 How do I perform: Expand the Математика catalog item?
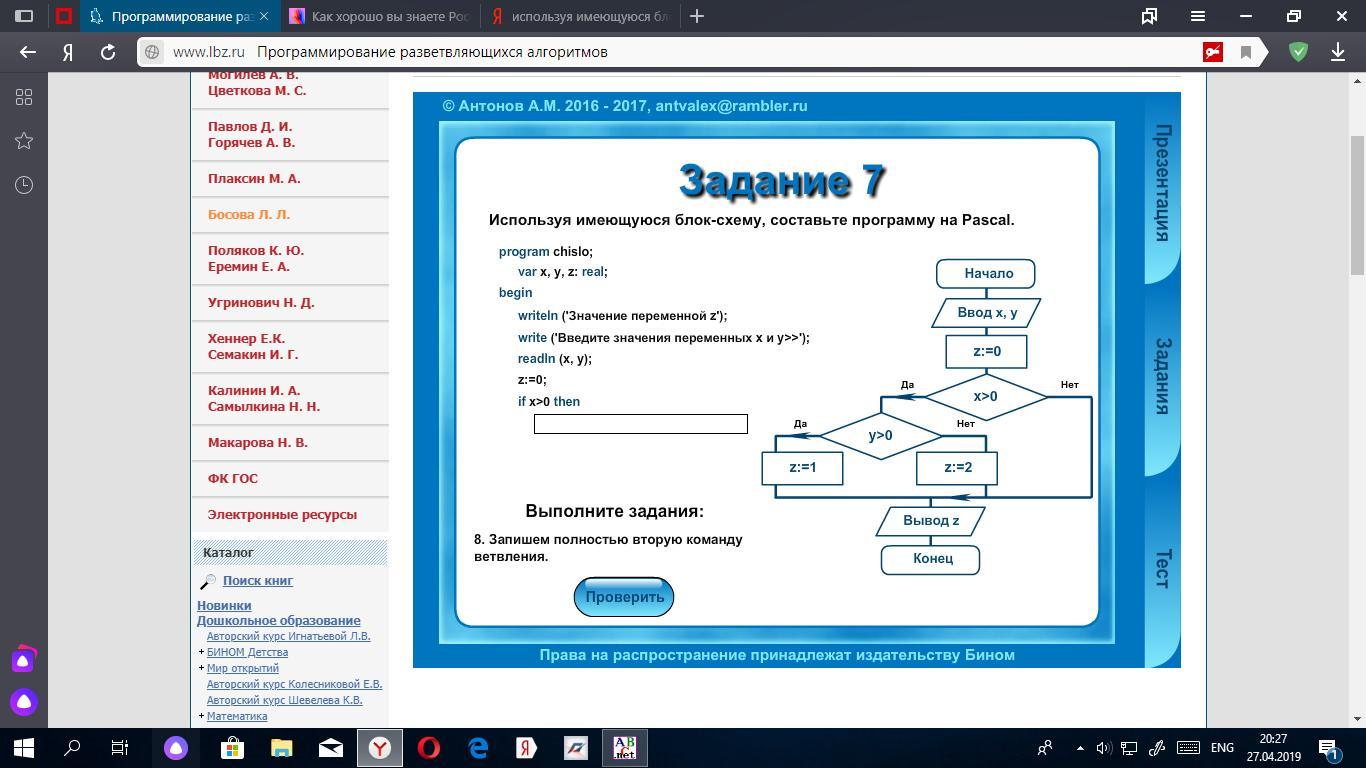coord(201,716)
